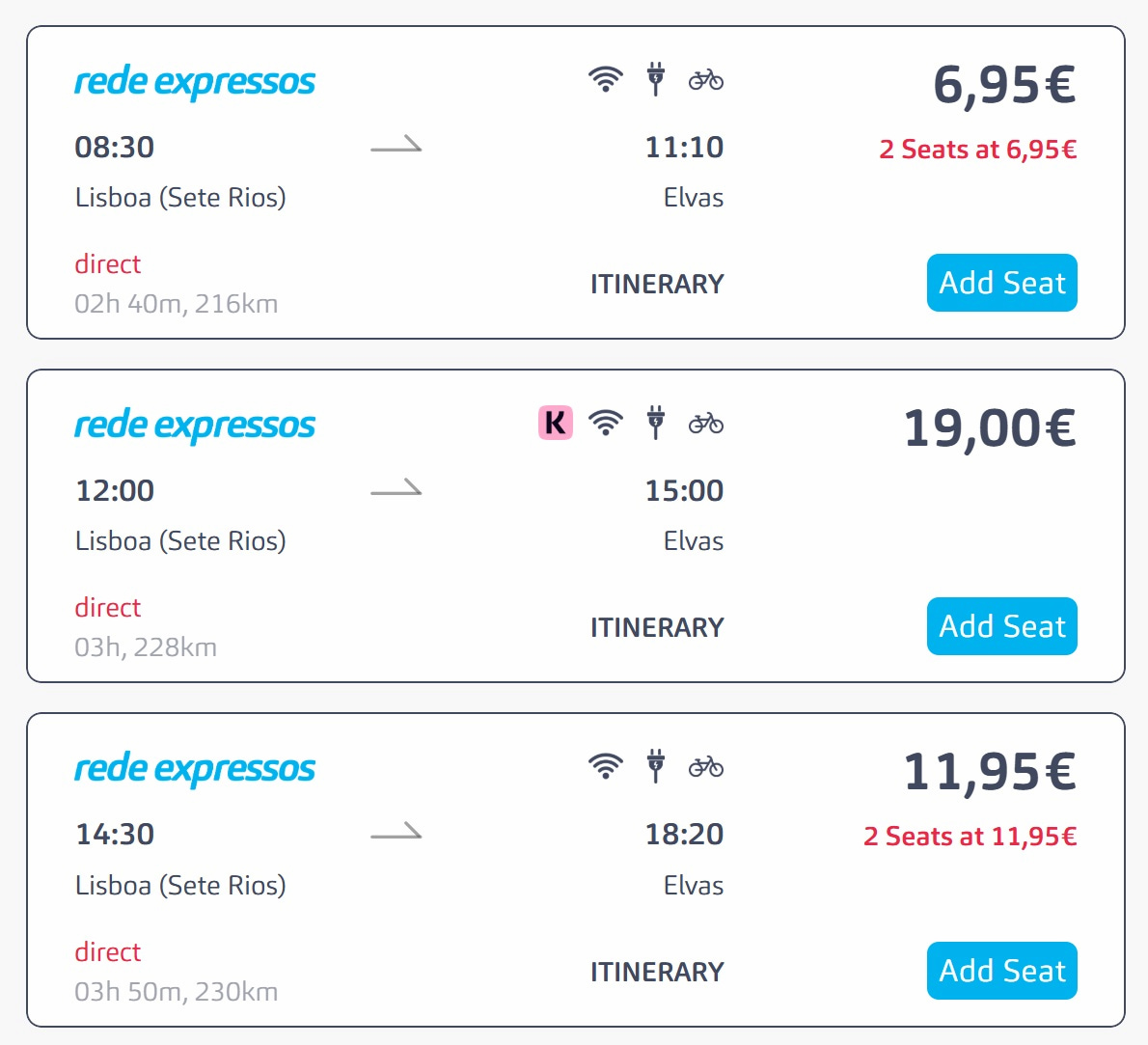This screenshot has width=1148, height=1045.
Task: Click power outlet icon on 12:00 trip
Action: coord(656,423)
